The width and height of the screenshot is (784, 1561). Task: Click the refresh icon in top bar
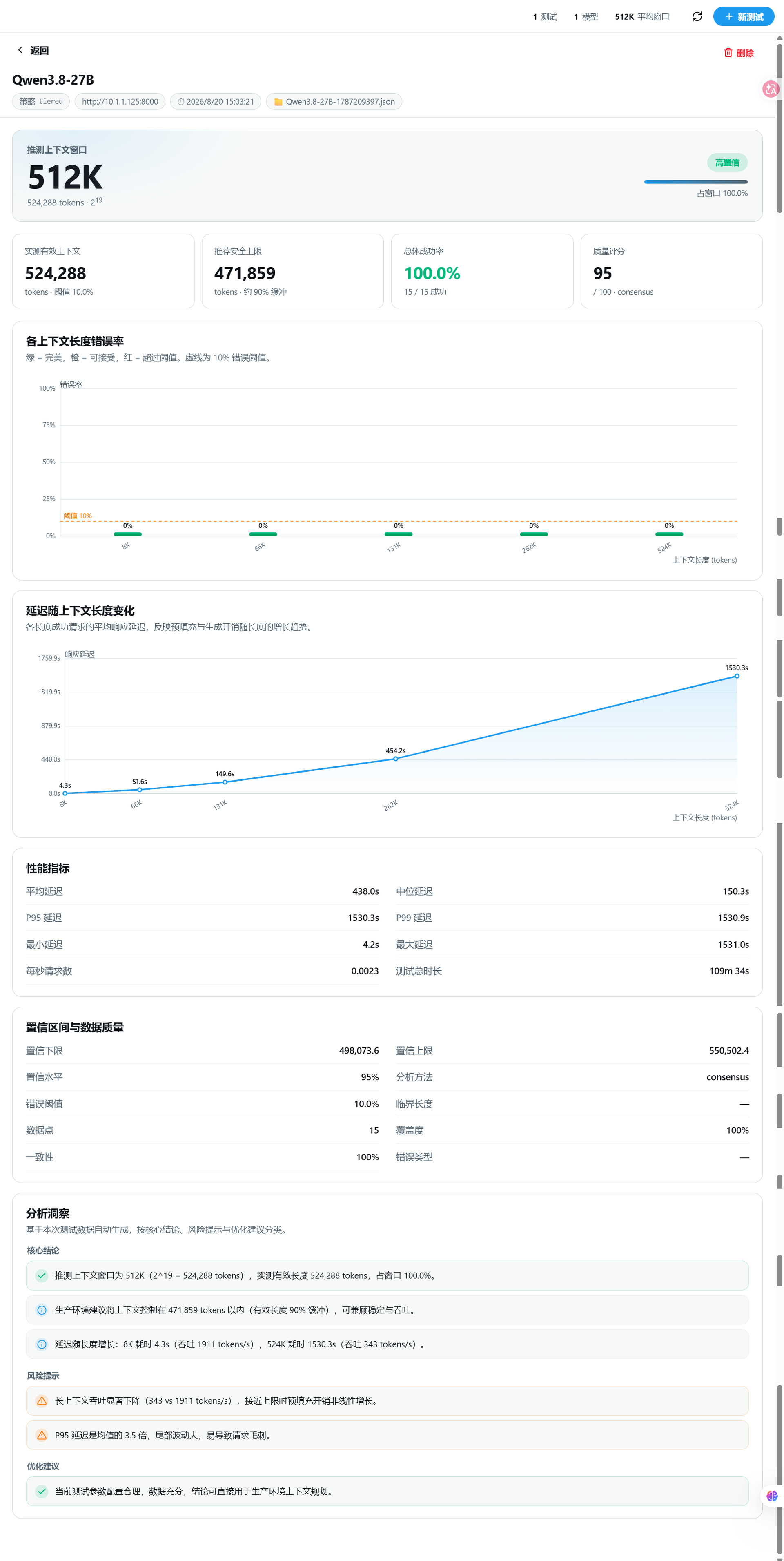[697, 16]
